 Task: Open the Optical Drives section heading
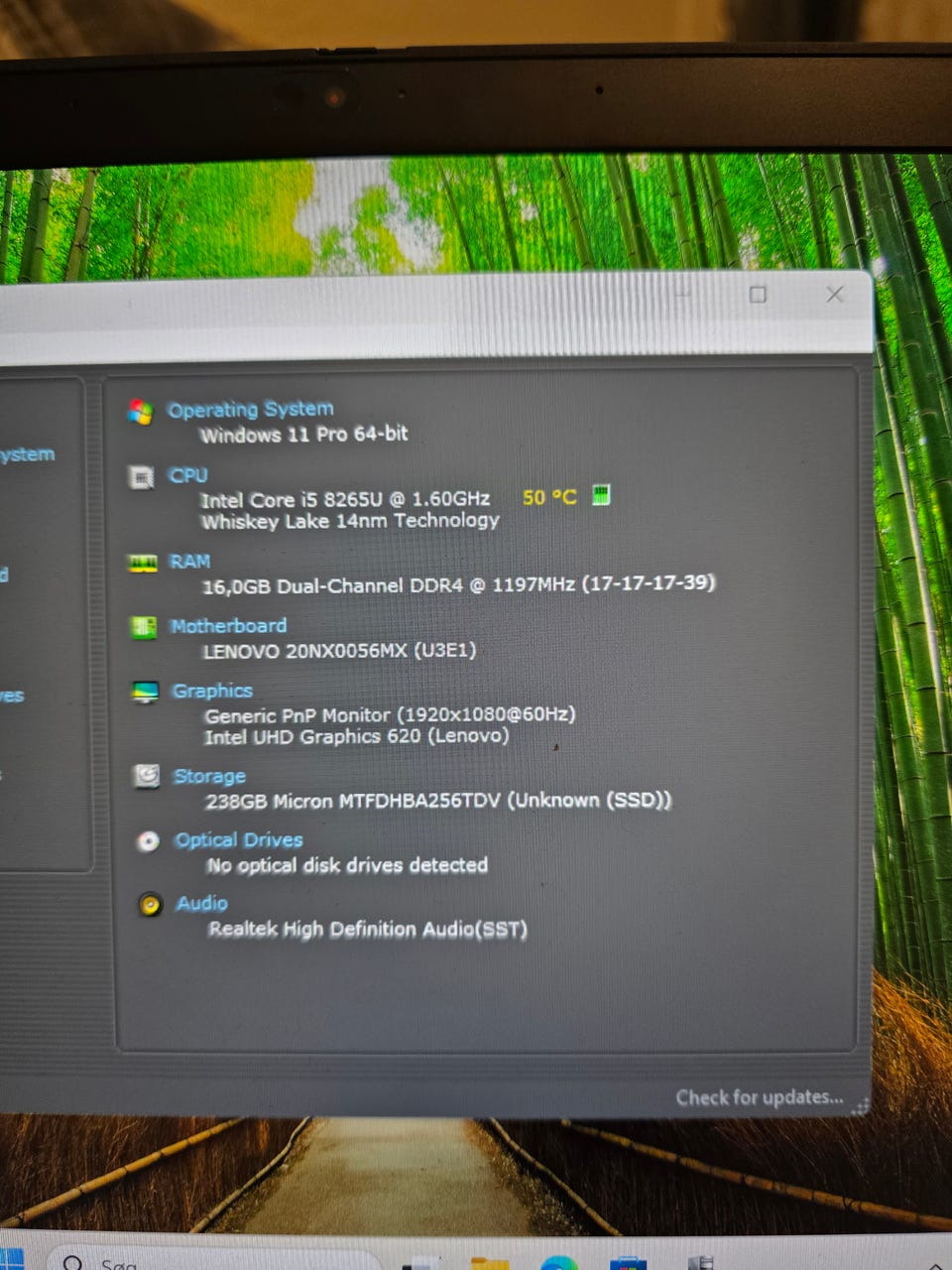(x=239, y=840)
